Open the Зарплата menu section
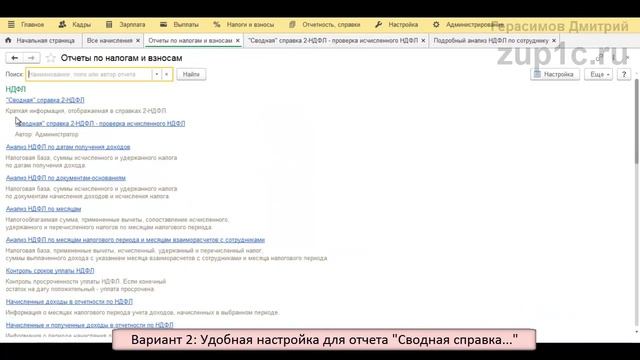The height and width of the screenshot is (360, 640). click(132, 24)
